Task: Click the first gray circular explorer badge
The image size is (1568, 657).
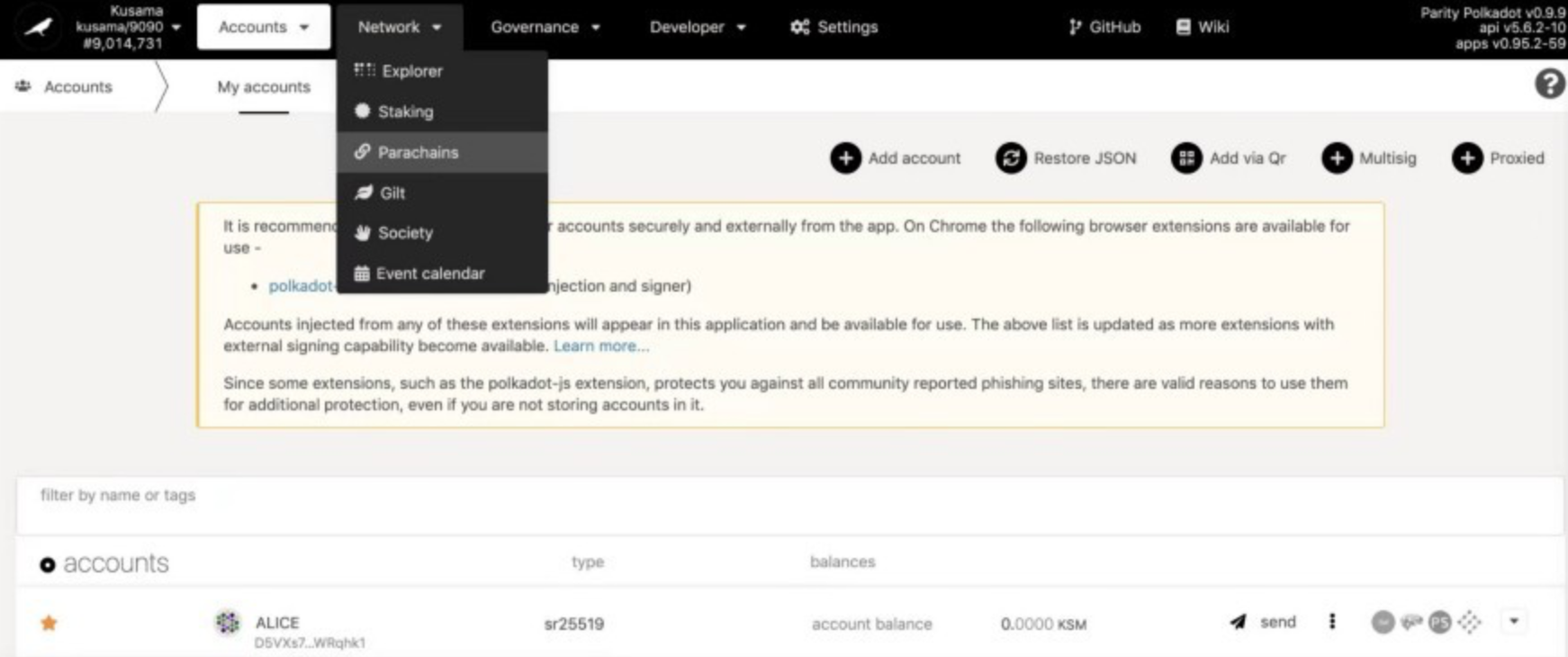Action: [1383, 622]
